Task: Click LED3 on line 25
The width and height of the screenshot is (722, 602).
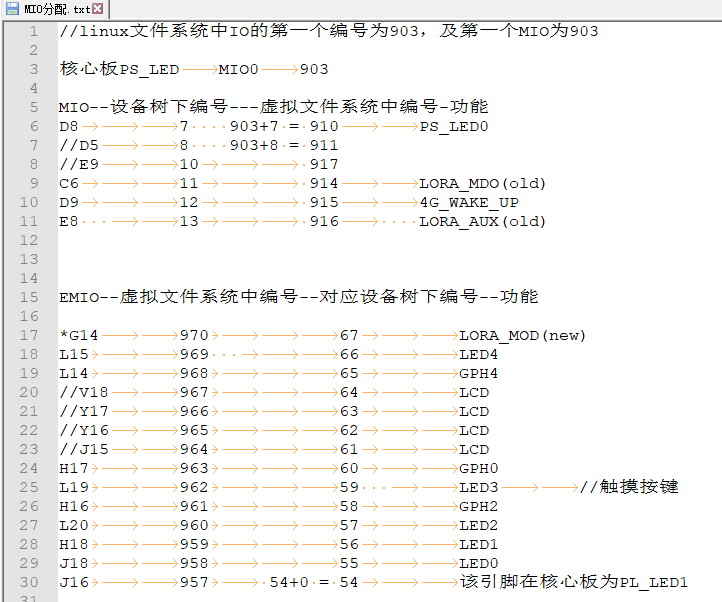Action: pos(478,487)
